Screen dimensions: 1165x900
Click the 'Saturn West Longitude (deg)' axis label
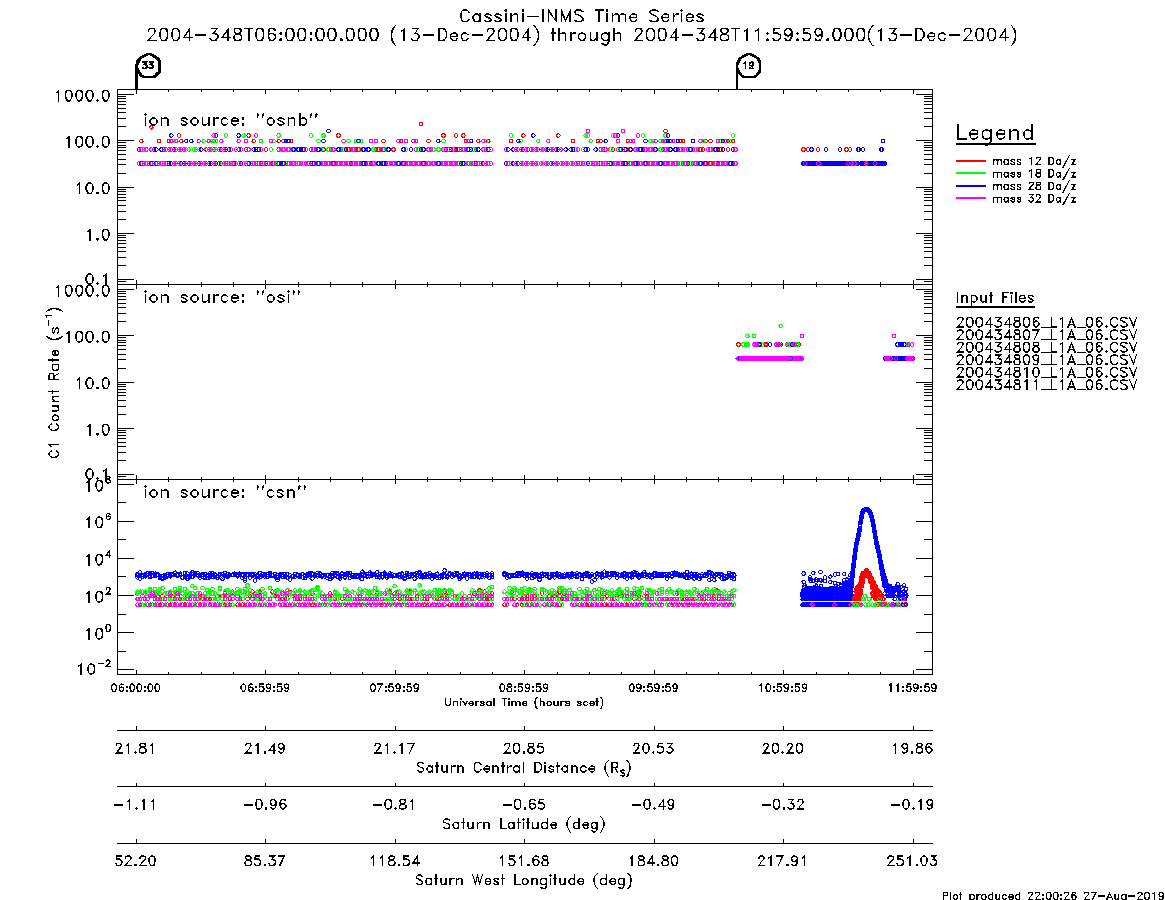pos(524,881)
